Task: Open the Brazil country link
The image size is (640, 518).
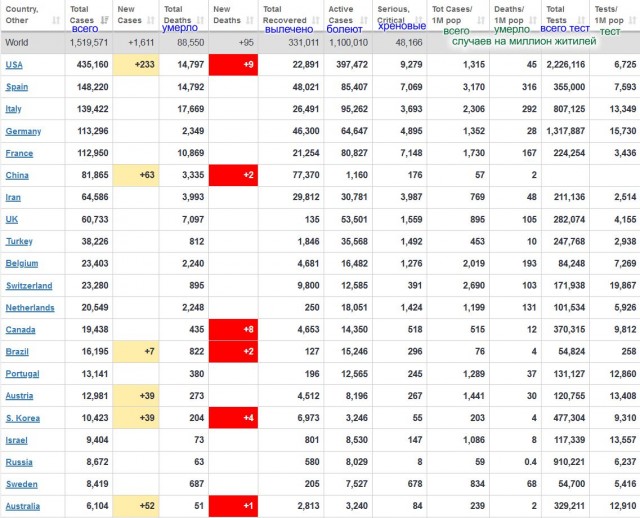Action: tap(17, 352)
